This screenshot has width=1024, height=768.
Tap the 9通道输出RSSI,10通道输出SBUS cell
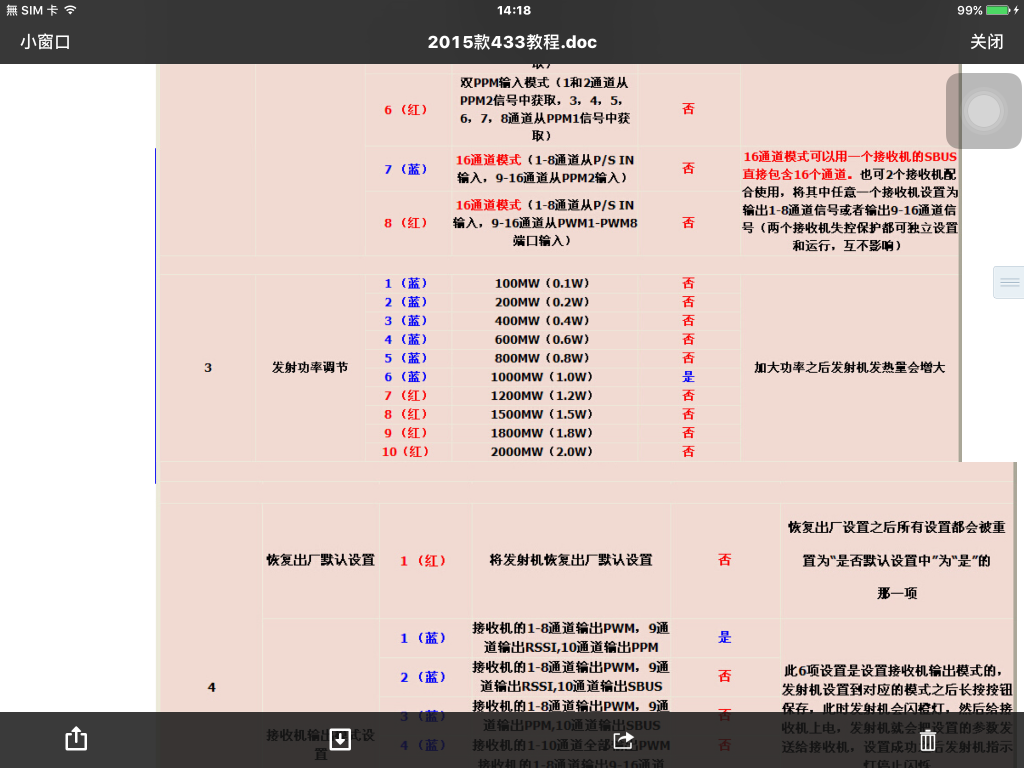(x=571, y=677)
